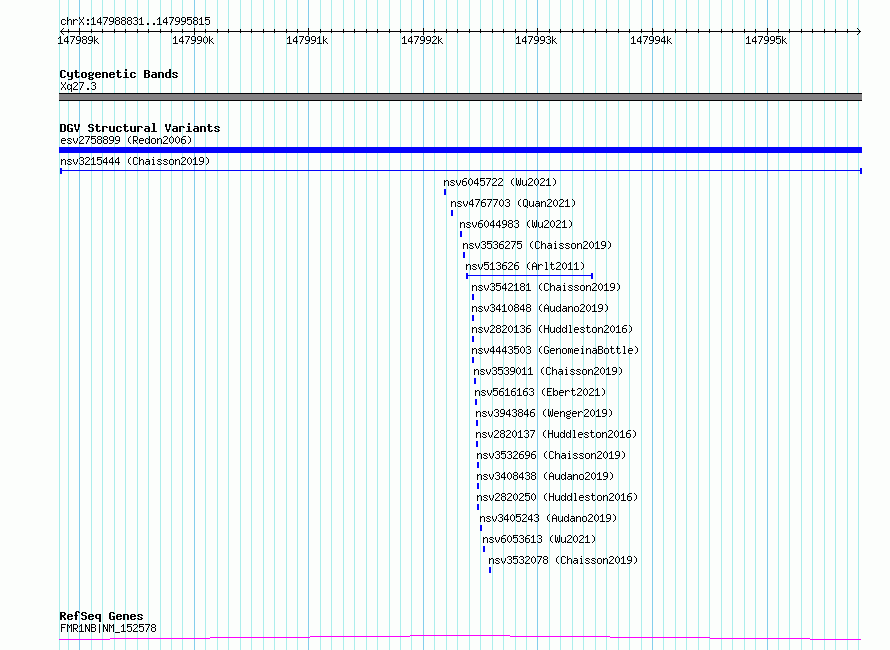Open the DGV Structural Variants track title

[140, 128]
